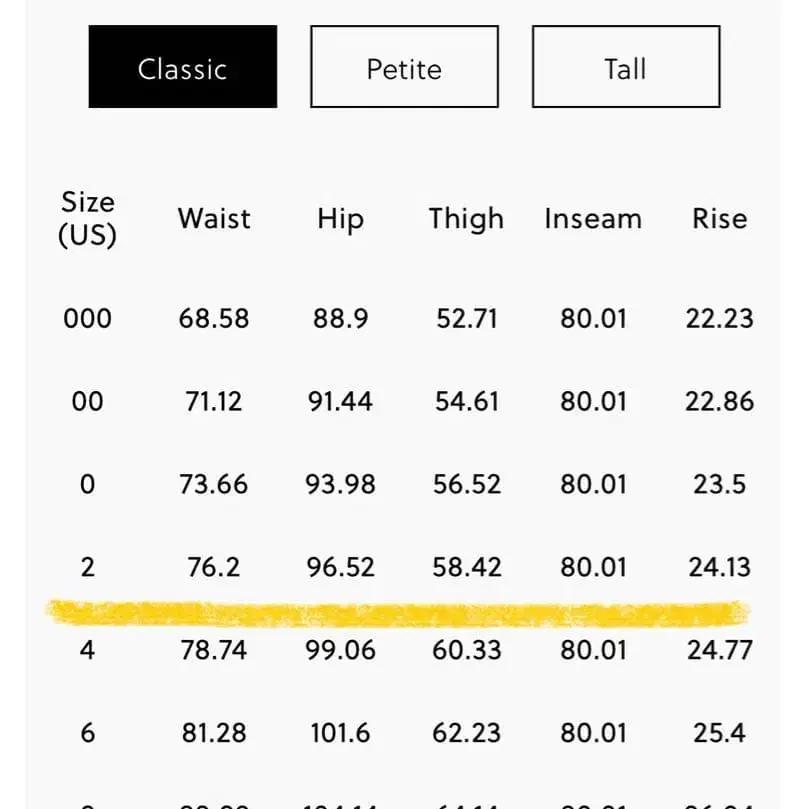Screen dimensions: 809x809
Task: Click thigh value 52.71
Action: pyautogui.click(x=466, y=319)
